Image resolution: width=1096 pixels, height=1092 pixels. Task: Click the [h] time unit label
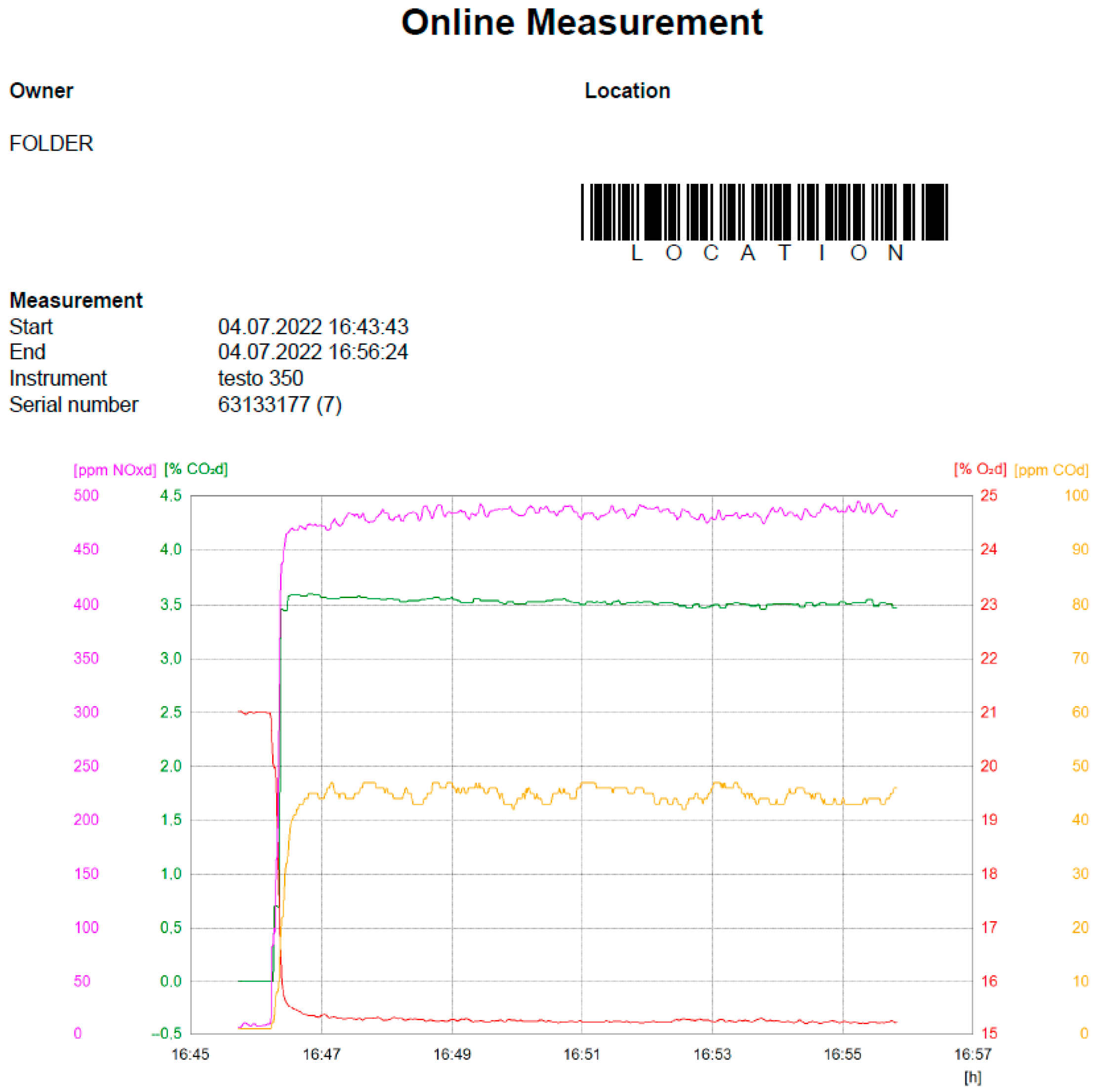tap(973, 1076)
